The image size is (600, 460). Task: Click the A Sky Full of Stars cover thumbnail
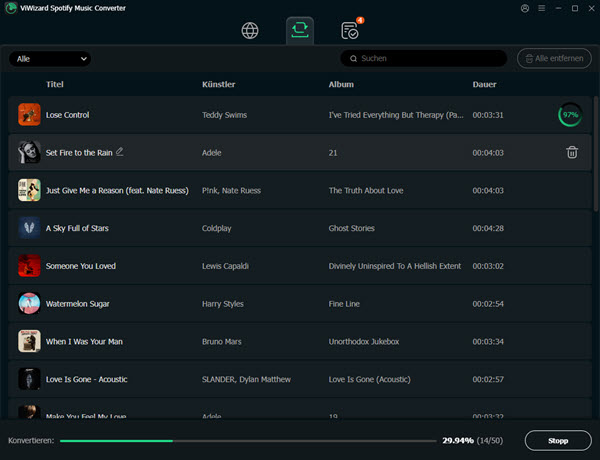pos(29,228)
